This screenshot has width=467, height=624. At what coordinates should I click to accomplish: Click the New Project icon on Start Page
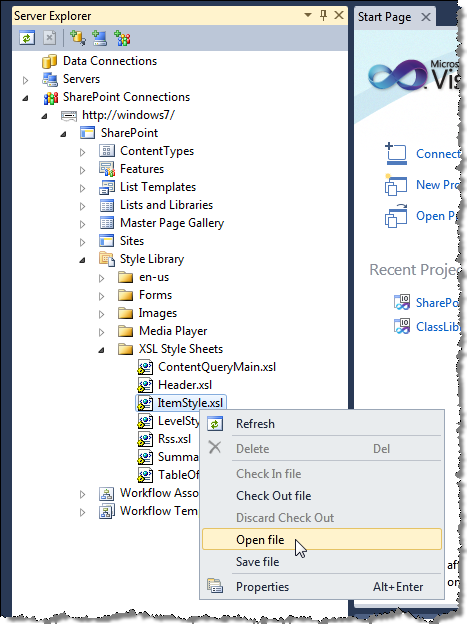coord(396,185)
